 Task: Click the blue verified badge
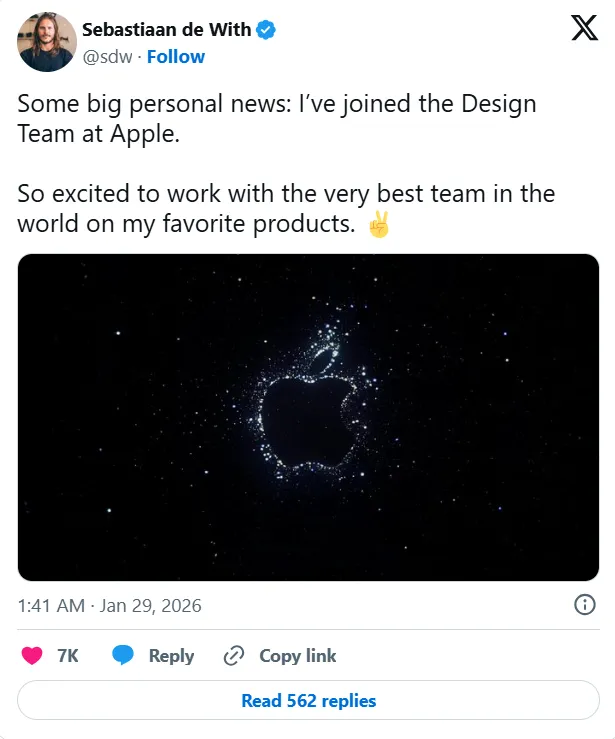[266, 30]
